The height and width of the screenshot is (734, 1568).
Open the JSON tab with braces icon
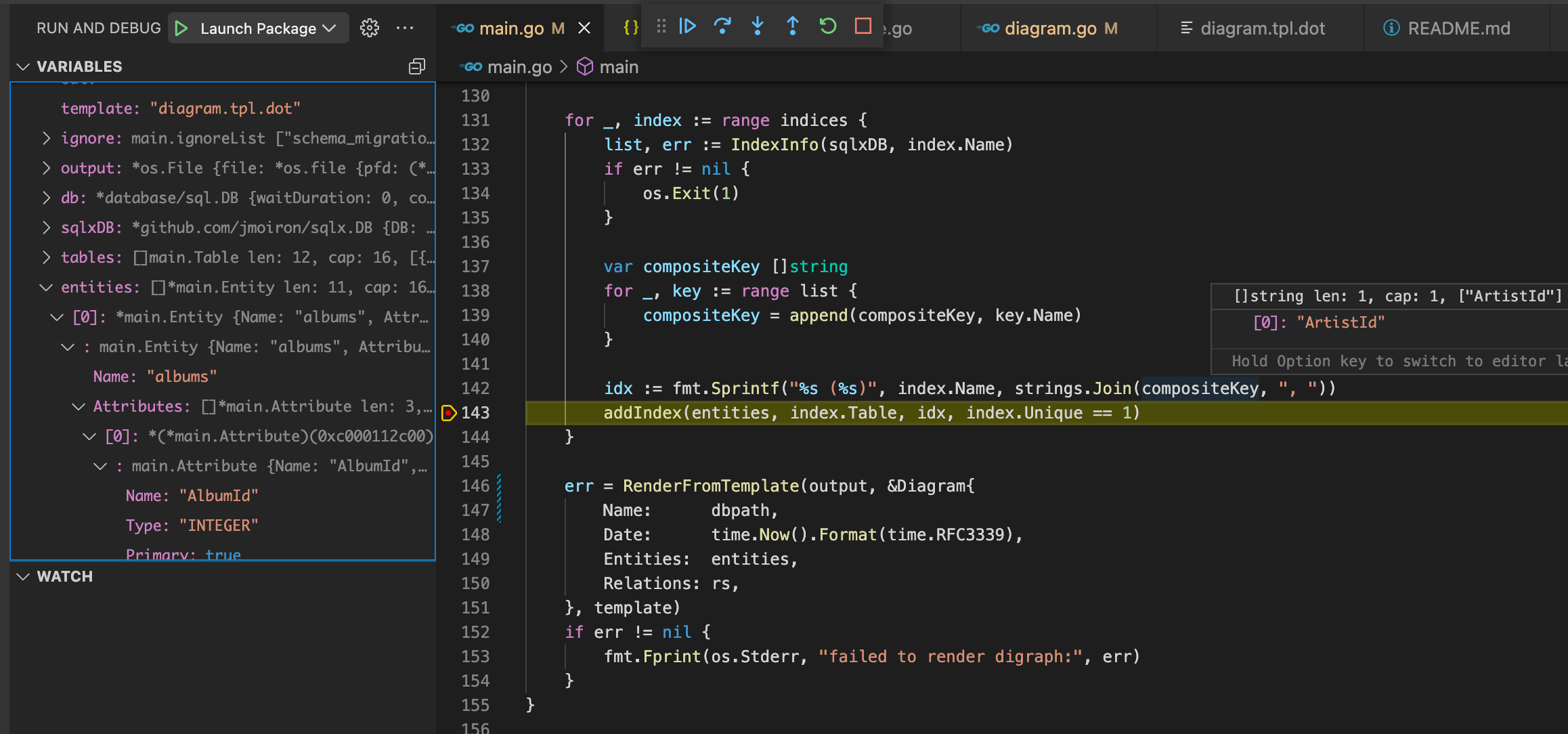pos(630,28)
